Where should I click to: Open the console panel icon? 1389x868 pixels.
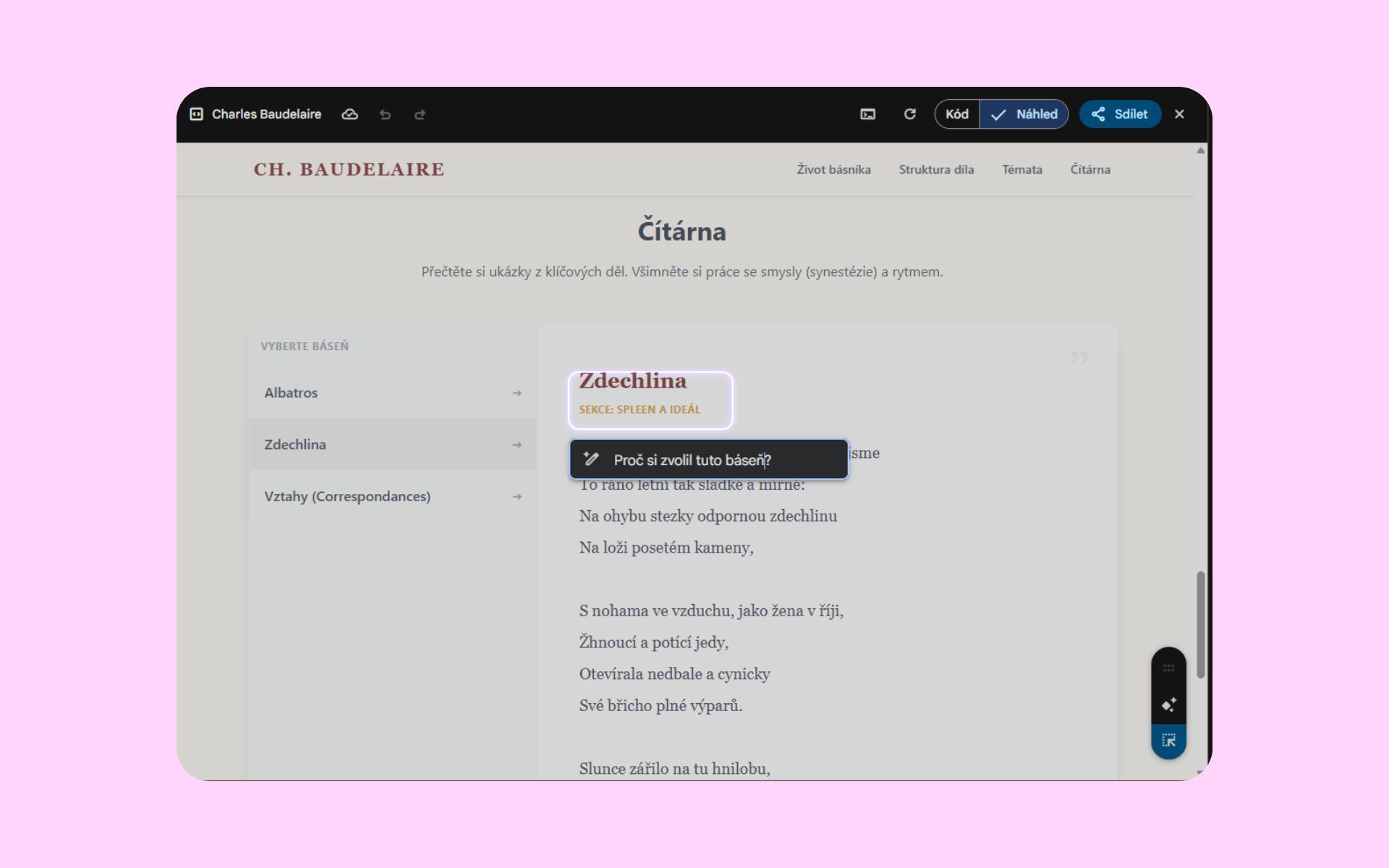coord(867,114)
